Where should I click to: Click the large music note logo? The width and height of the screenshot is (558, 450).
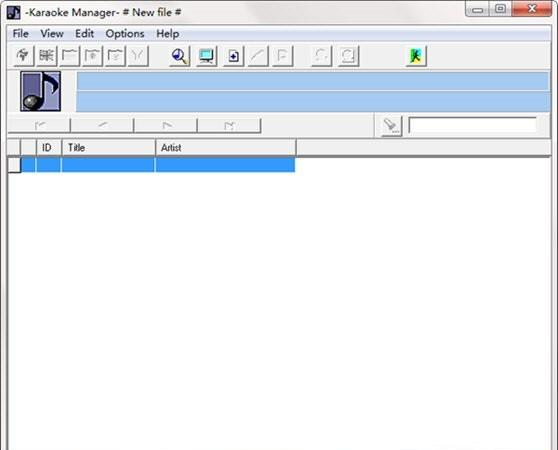coord(41,91)
